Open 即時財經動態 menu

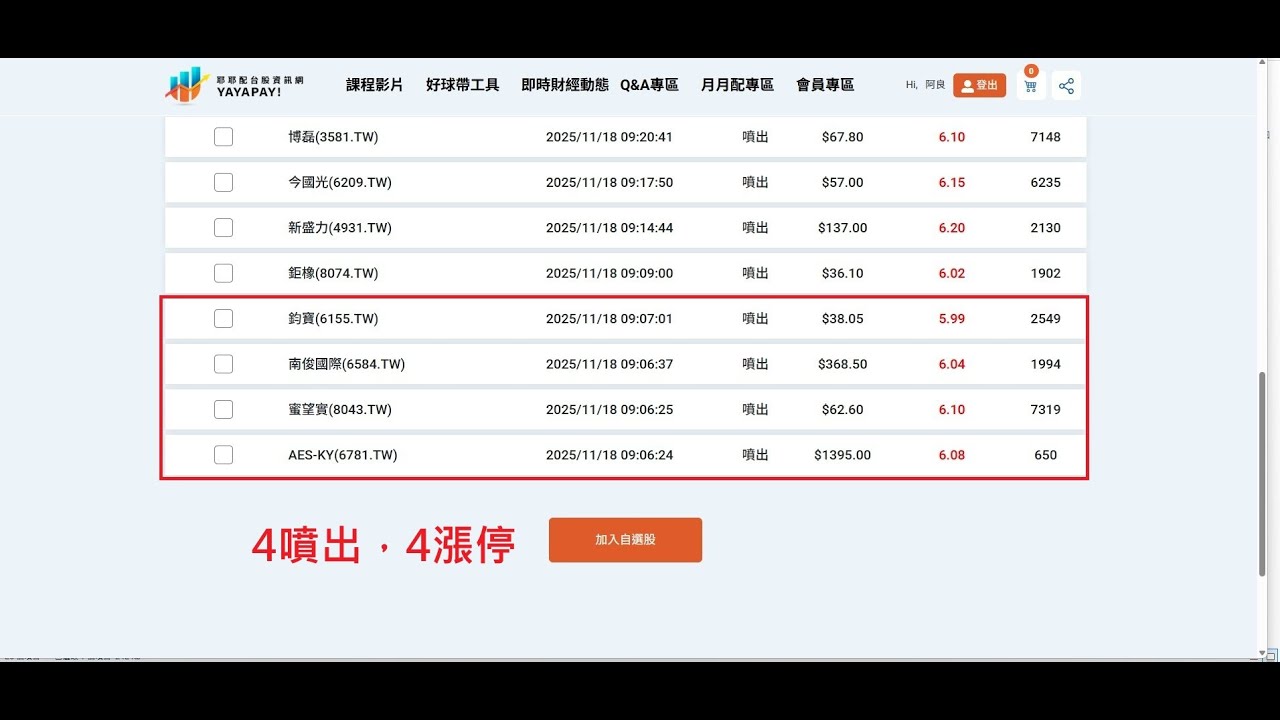pyautogui.click(x=565, y=85)
